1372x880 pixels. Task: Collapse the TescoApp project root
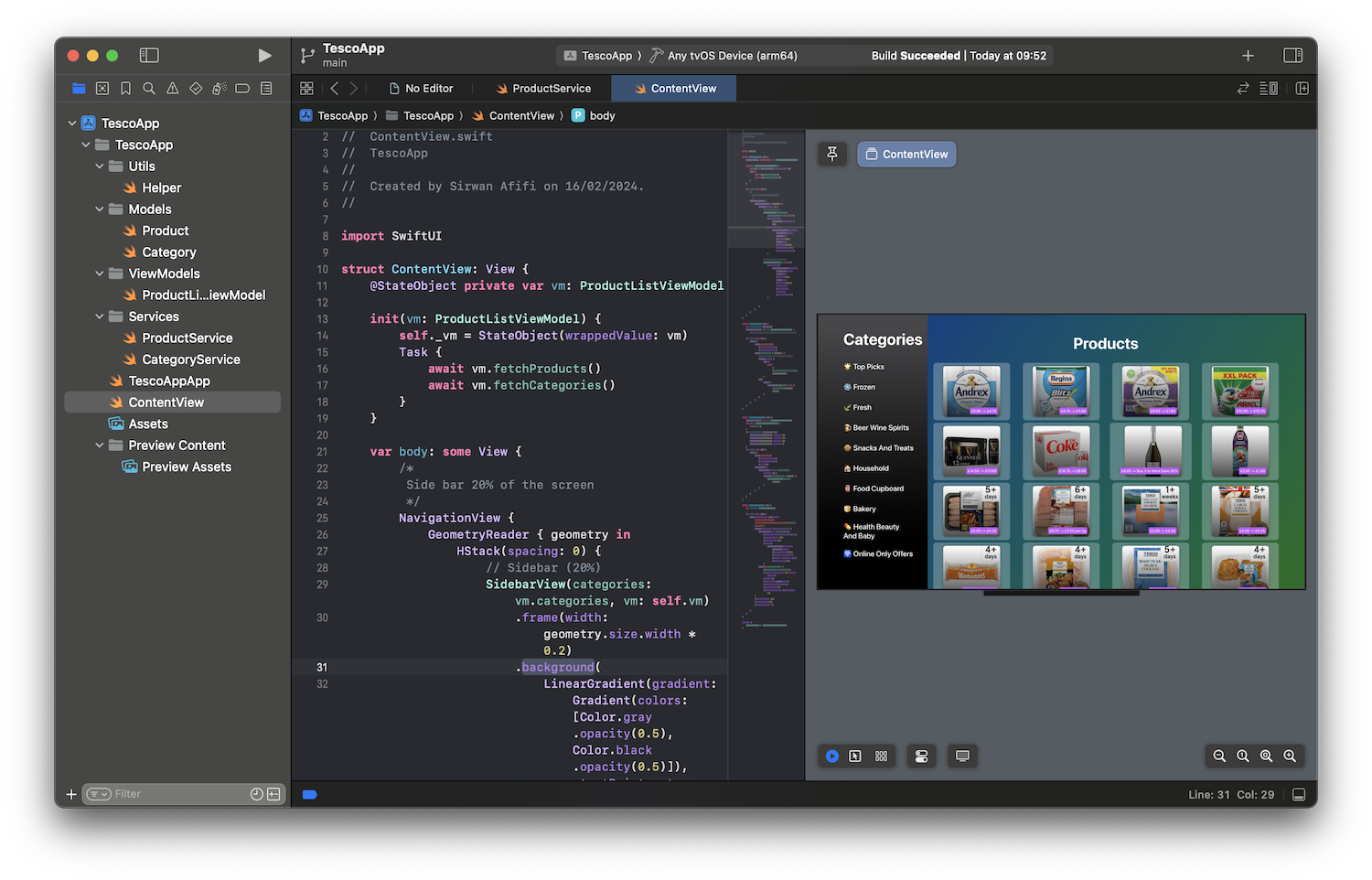[72, 123]
